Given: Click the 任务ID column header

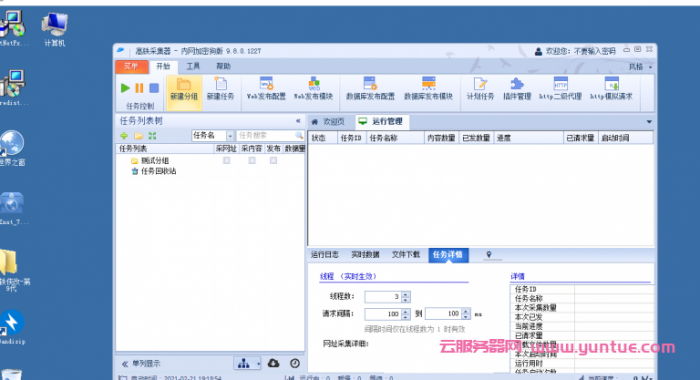Looking at the screenshot, I should tap(351, 138).
